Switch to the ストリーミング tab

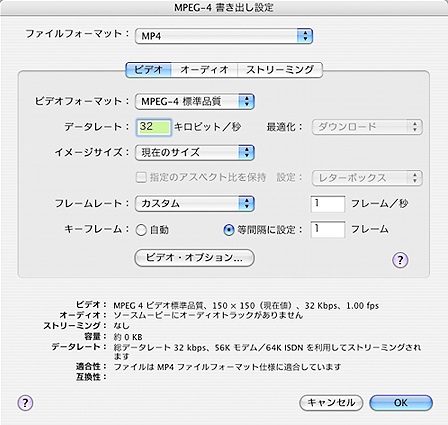point(280,70)
